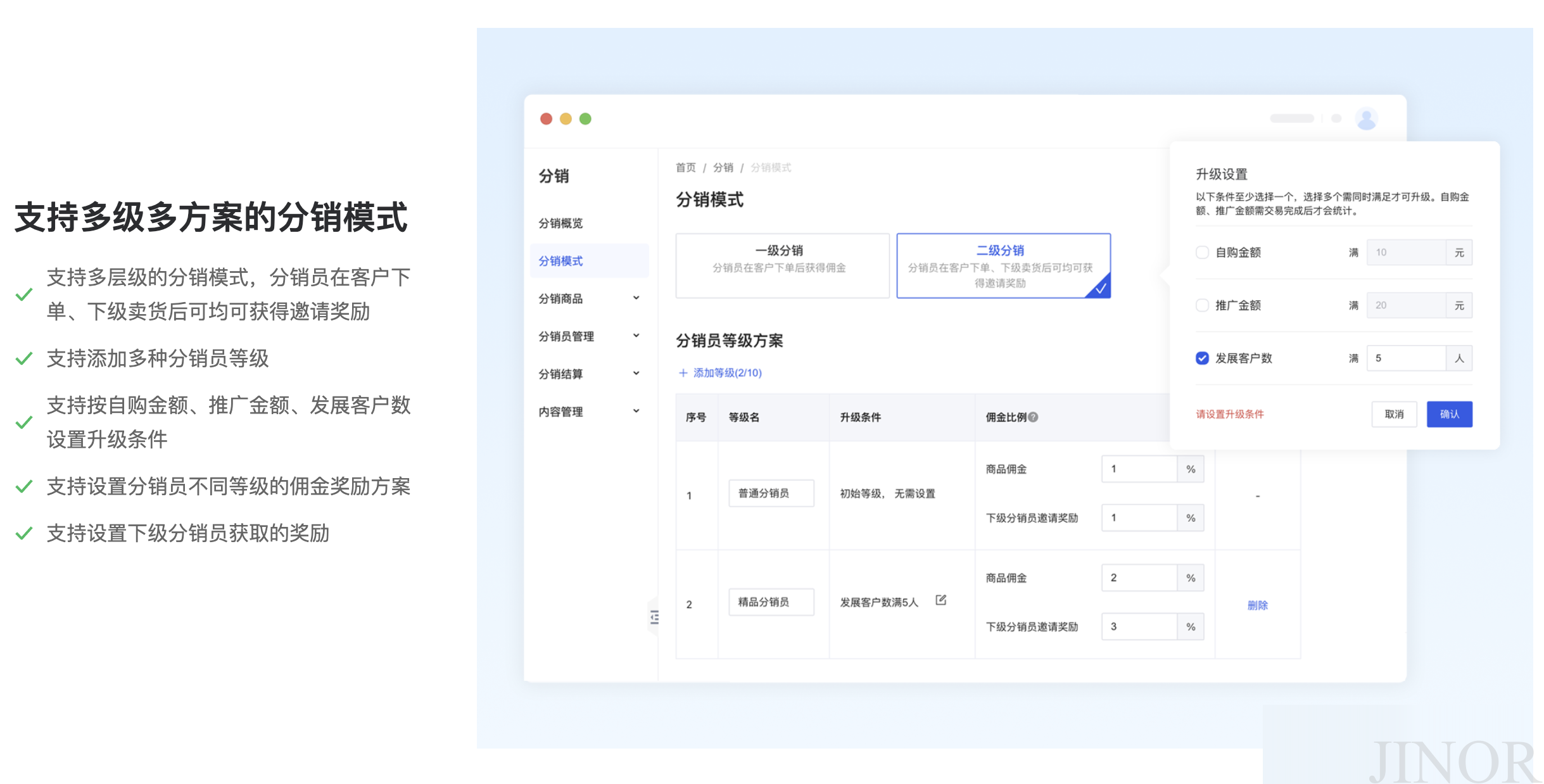Viewport: 1544px width, 784px height.
Task: Click the 请设置升级条件 warning text
Action: (1229, 414)
